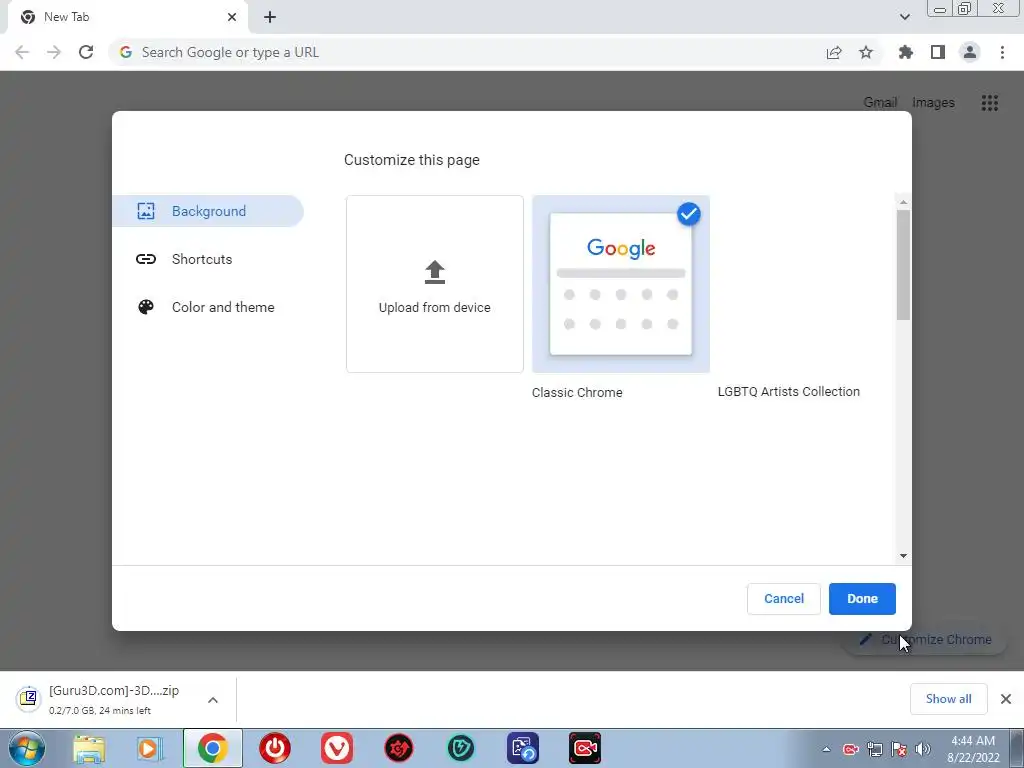Click the share this page icon
This screenshot has width=1024, height=768.
(x=834, y=52)
